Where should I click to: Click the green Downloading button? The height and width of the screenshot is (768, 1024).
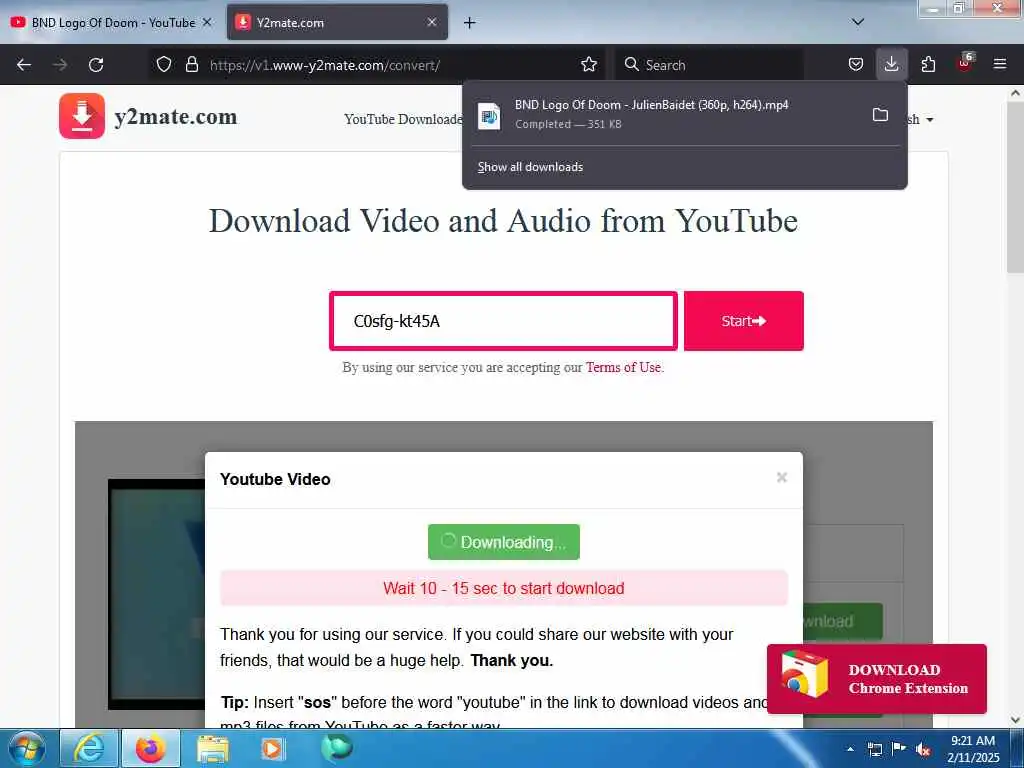504,542
